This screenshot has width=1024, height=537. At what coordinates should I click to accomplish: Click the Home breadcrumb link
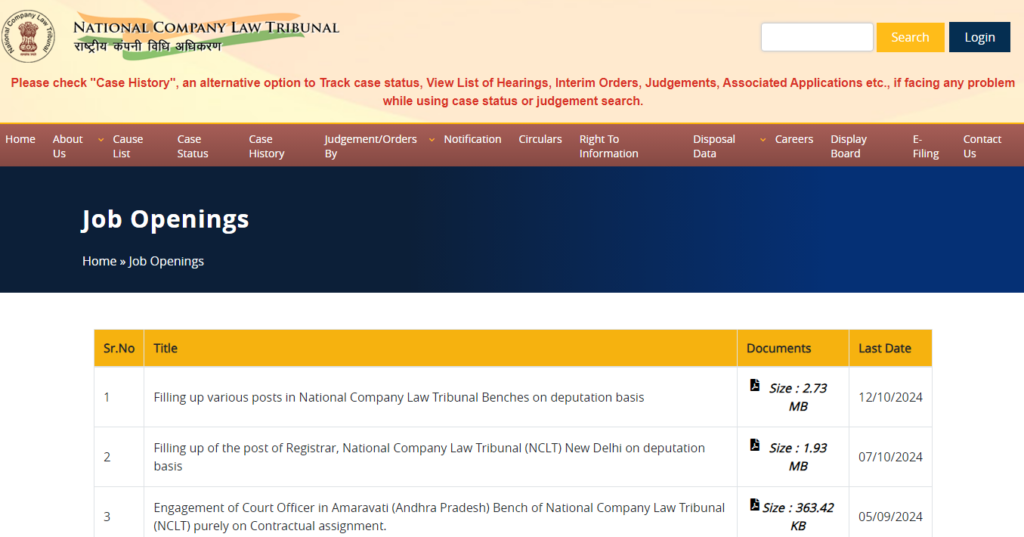pyautogui.click(x=99, y=261)
